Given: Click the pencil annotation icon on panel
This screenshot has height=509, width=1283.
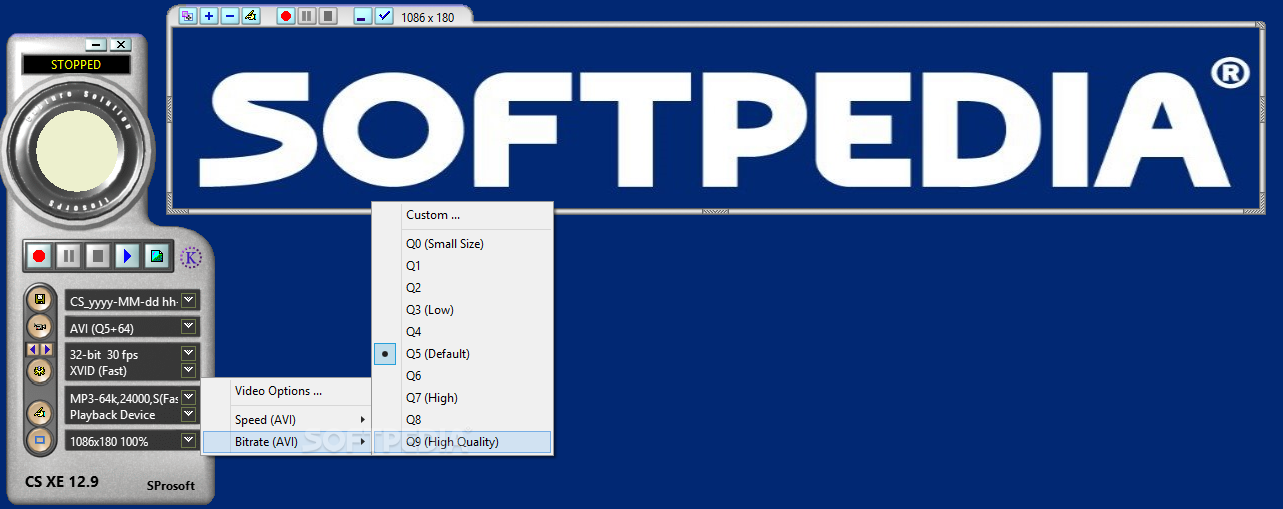Looking at the screenshot, I should click(40, 412).
